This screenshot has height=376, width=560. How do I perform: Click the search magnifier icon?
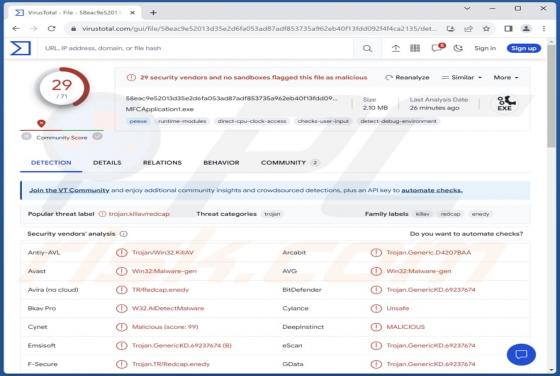coord(367,48)
